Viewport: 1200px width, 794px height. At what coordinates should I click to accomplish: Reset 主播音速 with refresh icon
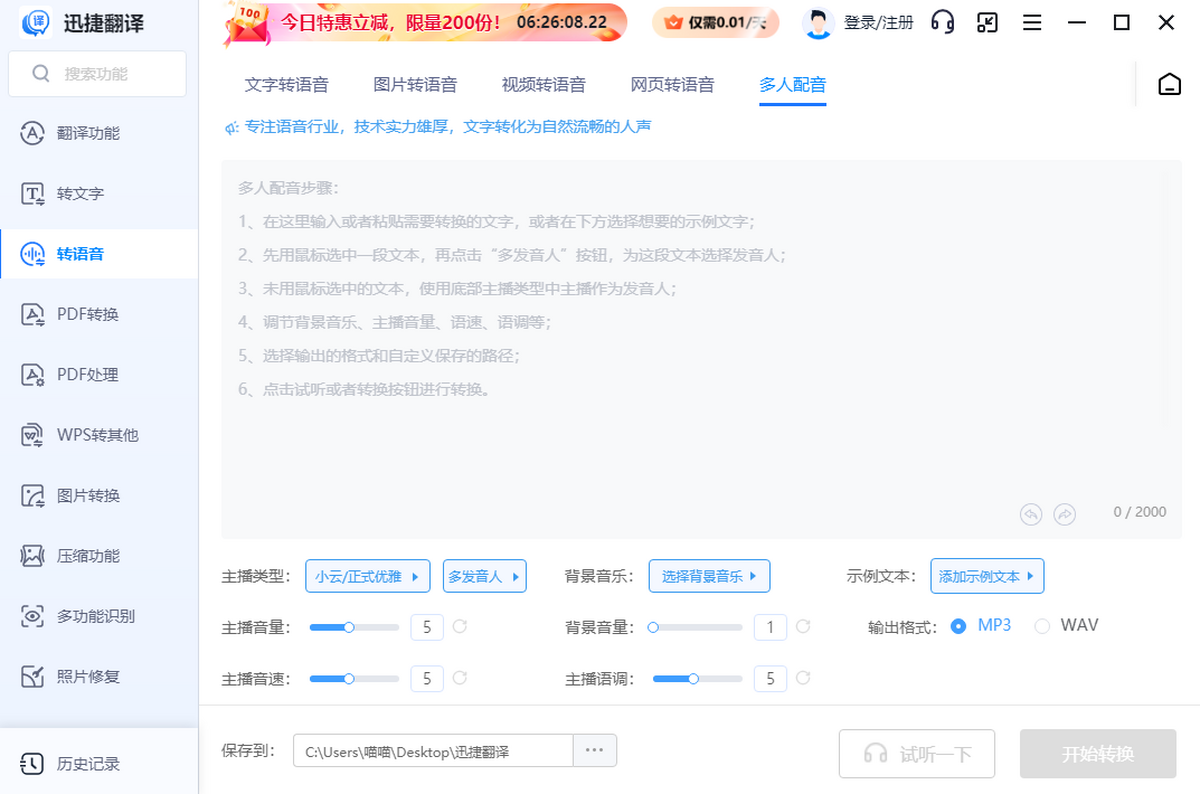(x=460, y=678)
